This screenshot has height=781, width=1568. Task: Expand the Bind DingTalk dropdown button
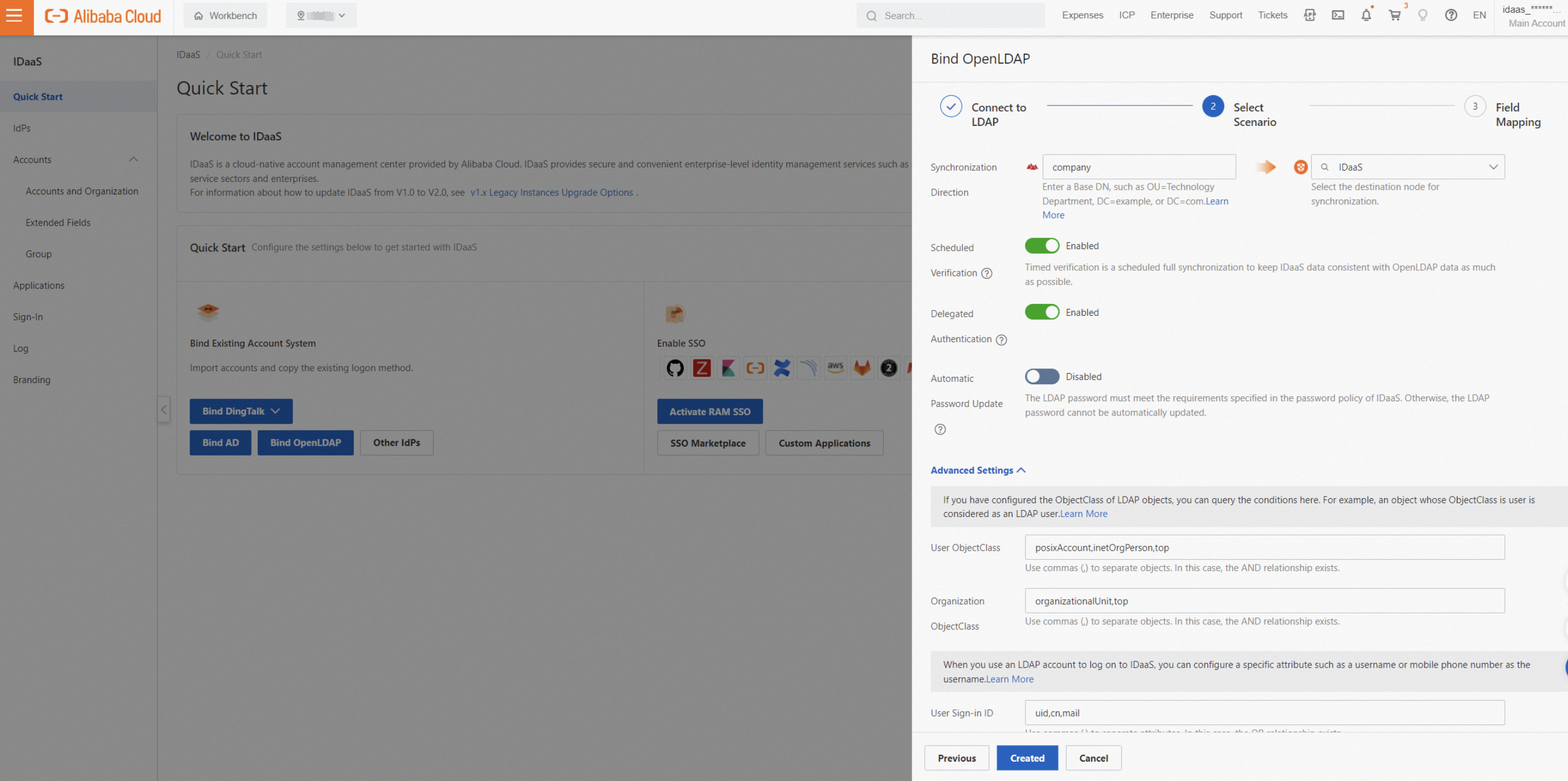tap(240, 411)
